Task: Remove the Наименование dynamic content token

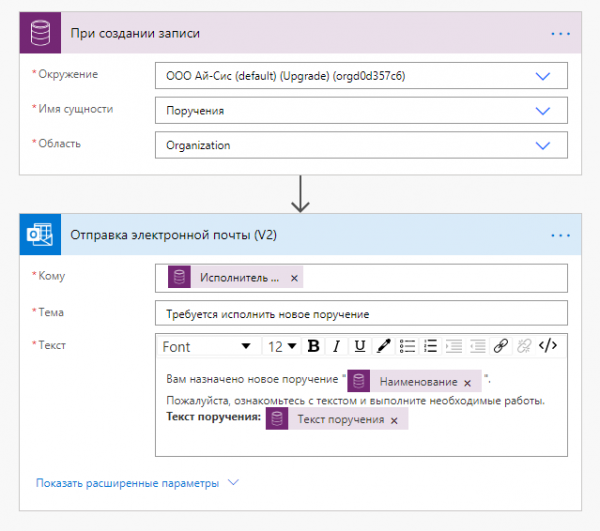Action: (467, 382)
